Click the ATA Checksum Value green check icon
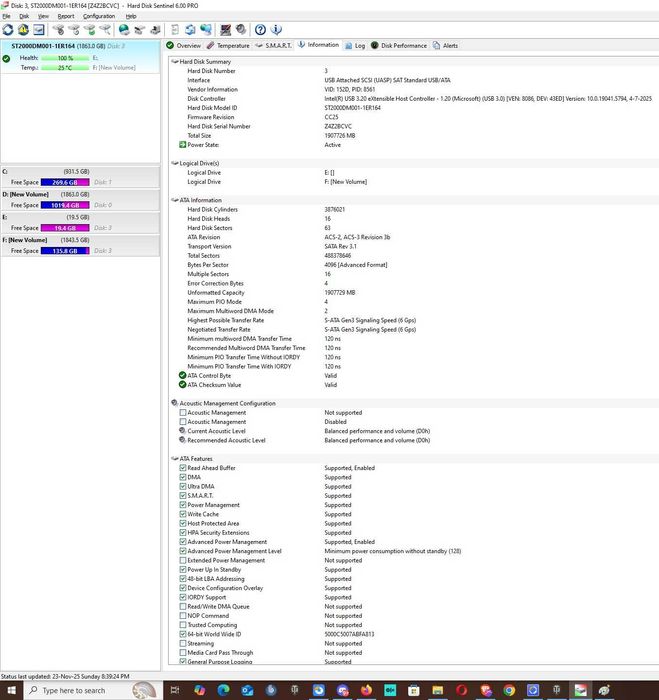The height and width of the screenshot is (700, 659). [x=182, y=384]
